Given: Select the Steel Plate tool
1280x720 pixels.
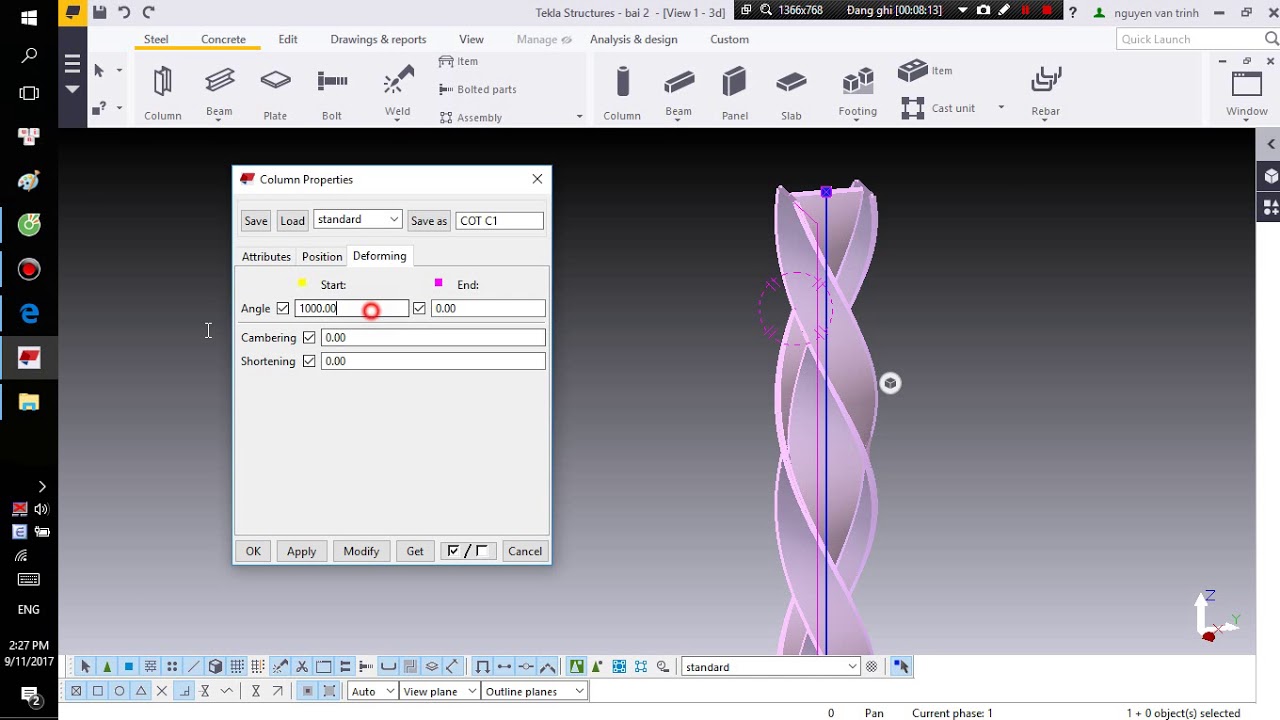Looking at the screenshot, I should point(275,93).
